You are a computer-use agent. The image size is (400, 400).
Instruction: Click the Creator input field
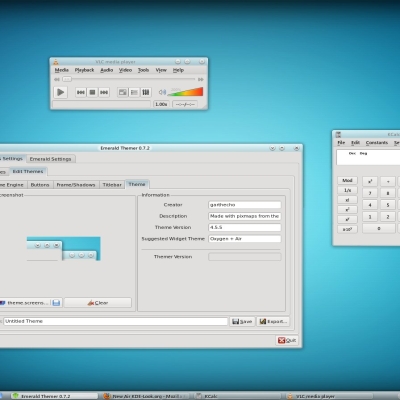point(245,205)
